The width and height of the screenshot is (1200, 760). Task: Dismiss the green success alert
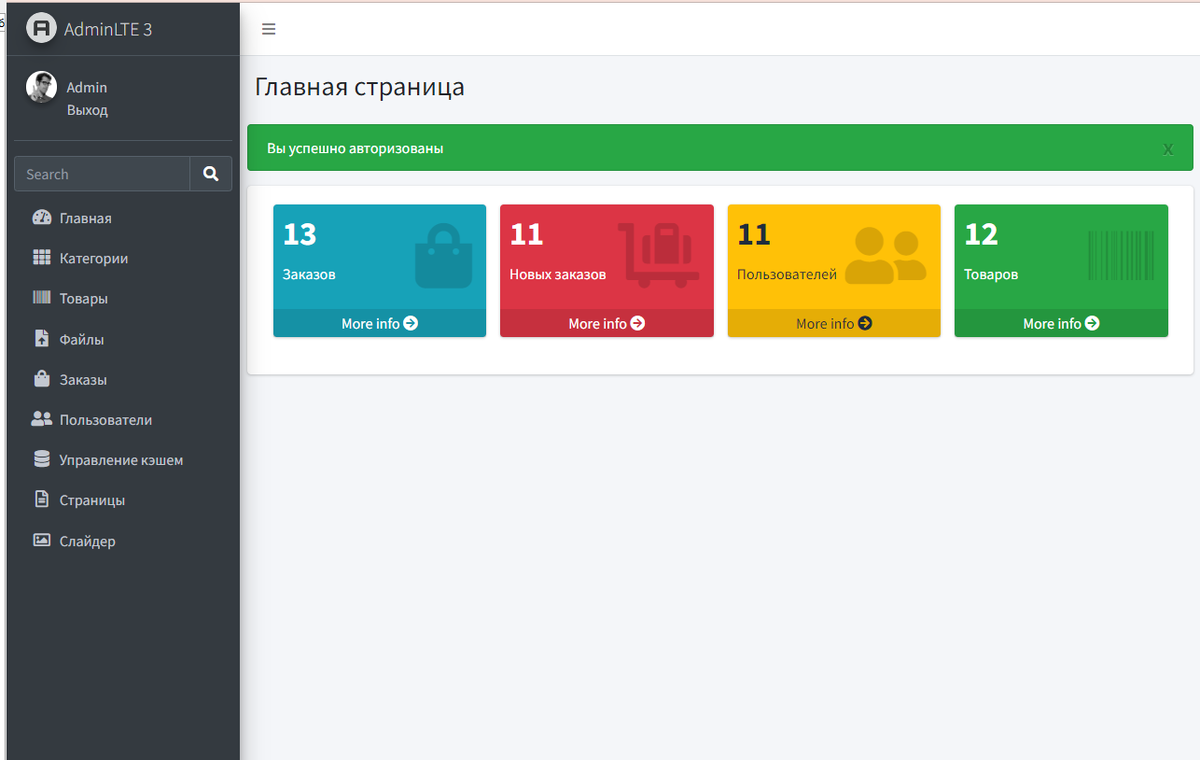[1167, 148]
